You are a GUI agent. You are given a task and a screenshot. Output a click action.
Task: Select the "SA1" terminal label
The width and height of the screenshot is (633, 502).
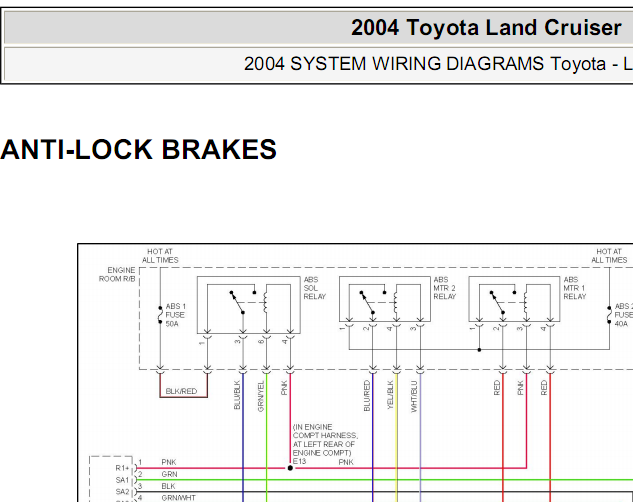click(122, 480)
